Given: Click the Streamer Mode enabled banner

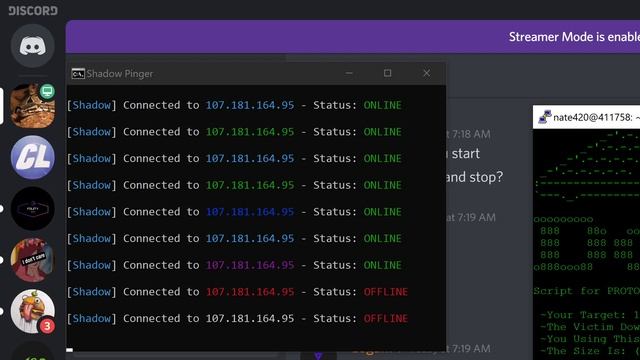Looking at the screenshot, I should point(353,37).
